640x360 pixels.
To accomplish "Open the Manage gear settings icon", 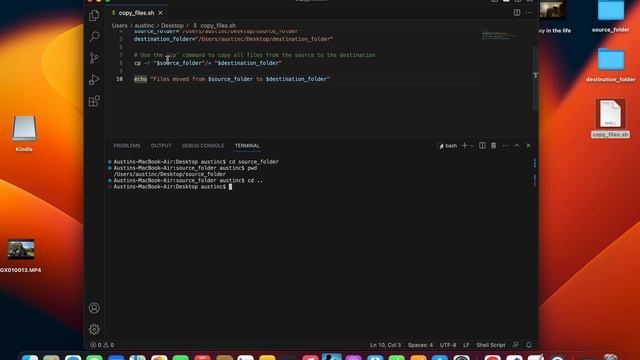I will pyautogui.click(x=94, y=329).
